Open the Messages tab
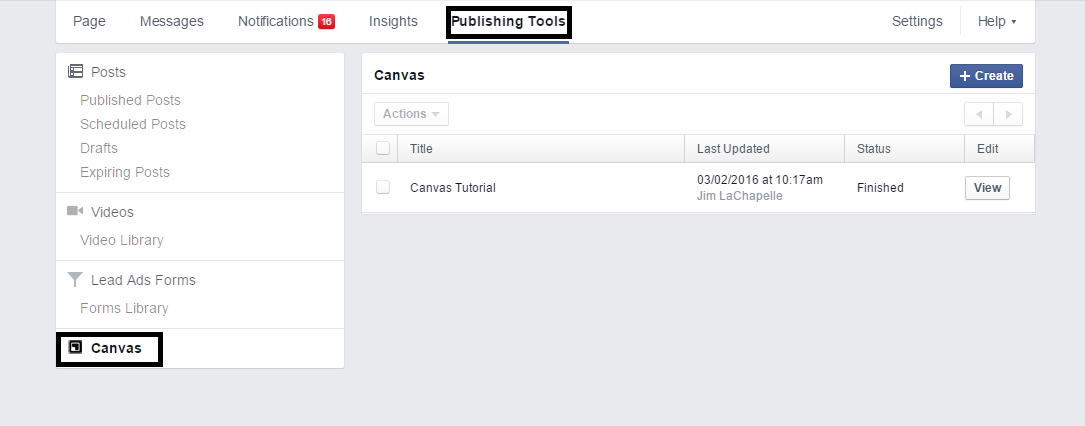This screenshot has width=1085, height=426. click(x=172, y=21)
